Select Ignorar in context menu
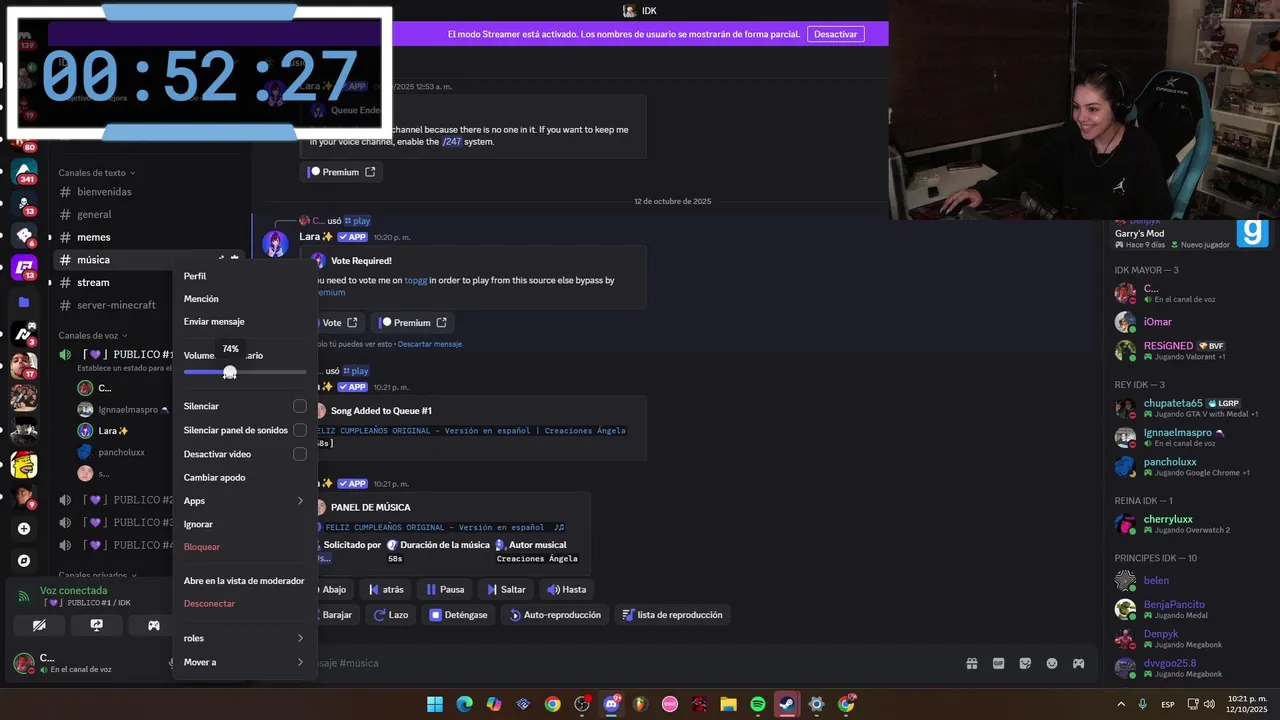Image resolution: width=1280 pixels, height=720 pixels. click(x=244, y=524)
